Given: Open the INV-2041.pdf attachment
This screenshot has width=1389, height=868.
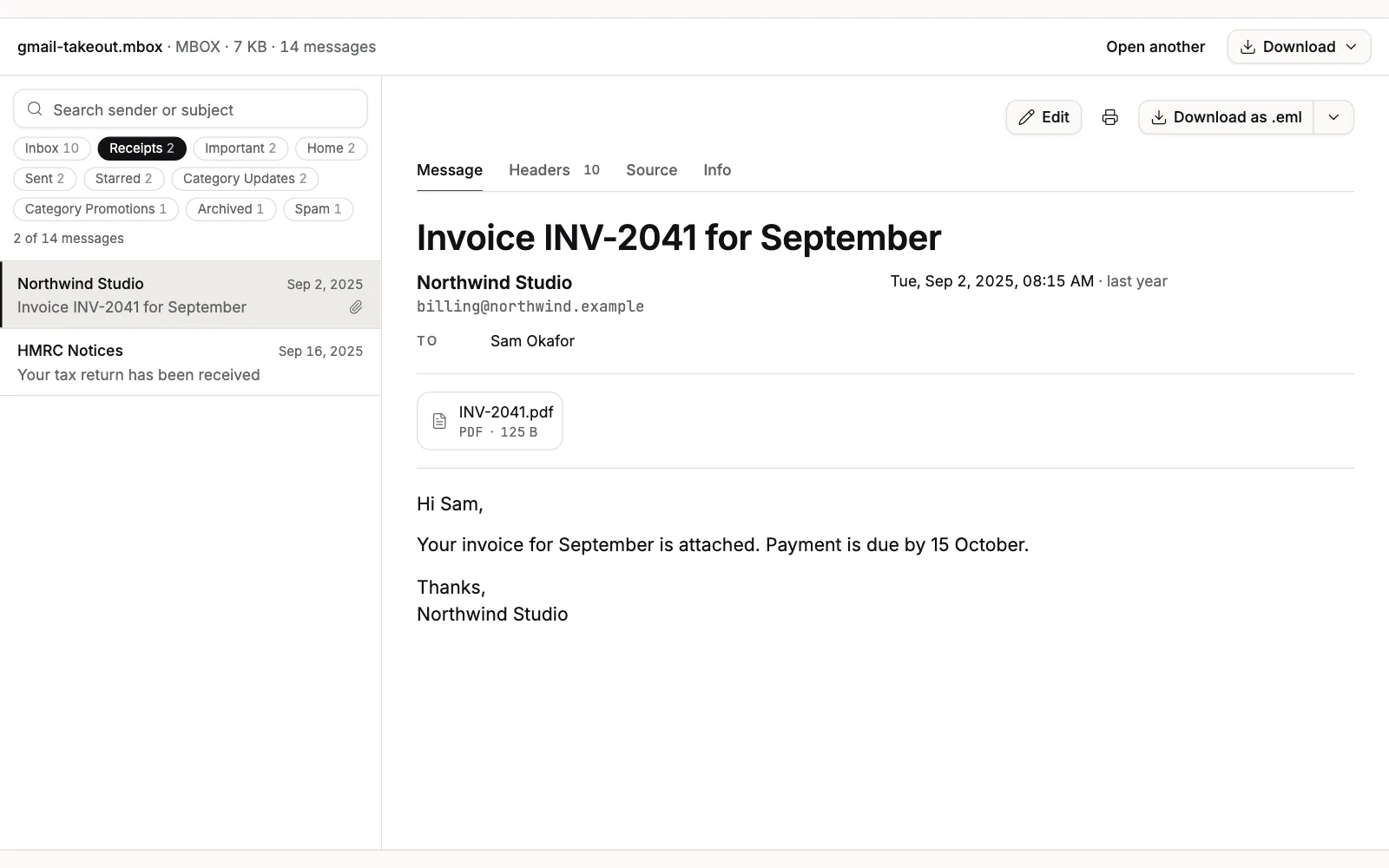Looking at the screenshot, I should tap(490, 421).
